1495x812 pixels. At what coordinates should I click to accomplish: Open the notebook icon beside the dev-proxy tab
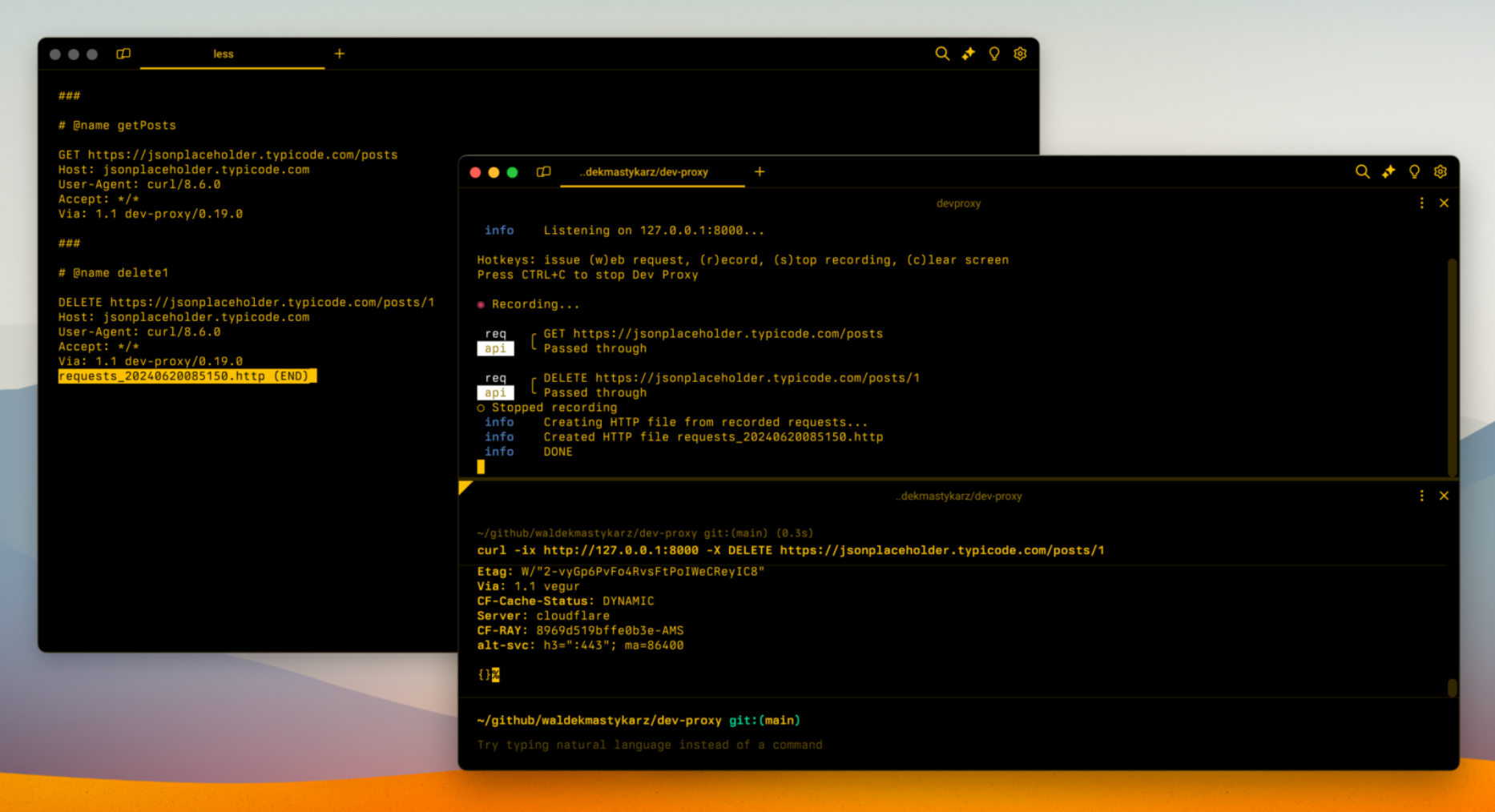tap(543, 172)
